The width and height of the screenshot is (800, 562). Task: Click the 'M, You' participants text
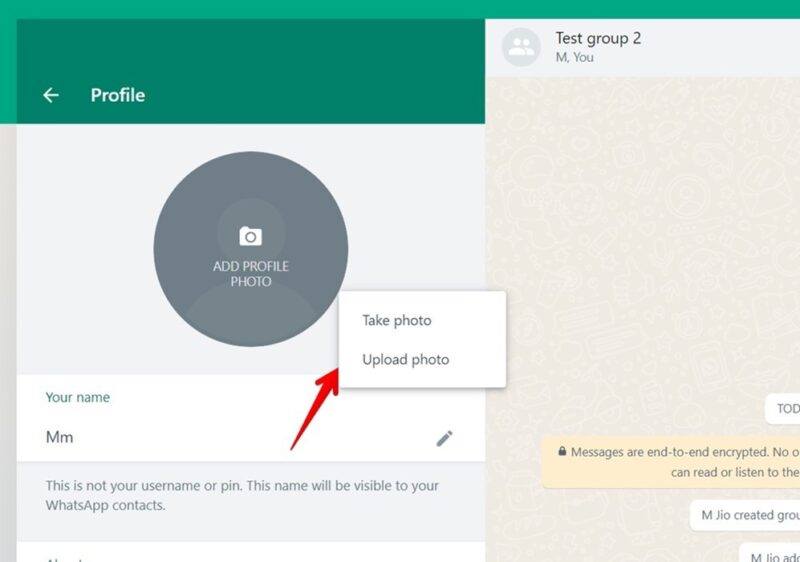tap(574, 58)
